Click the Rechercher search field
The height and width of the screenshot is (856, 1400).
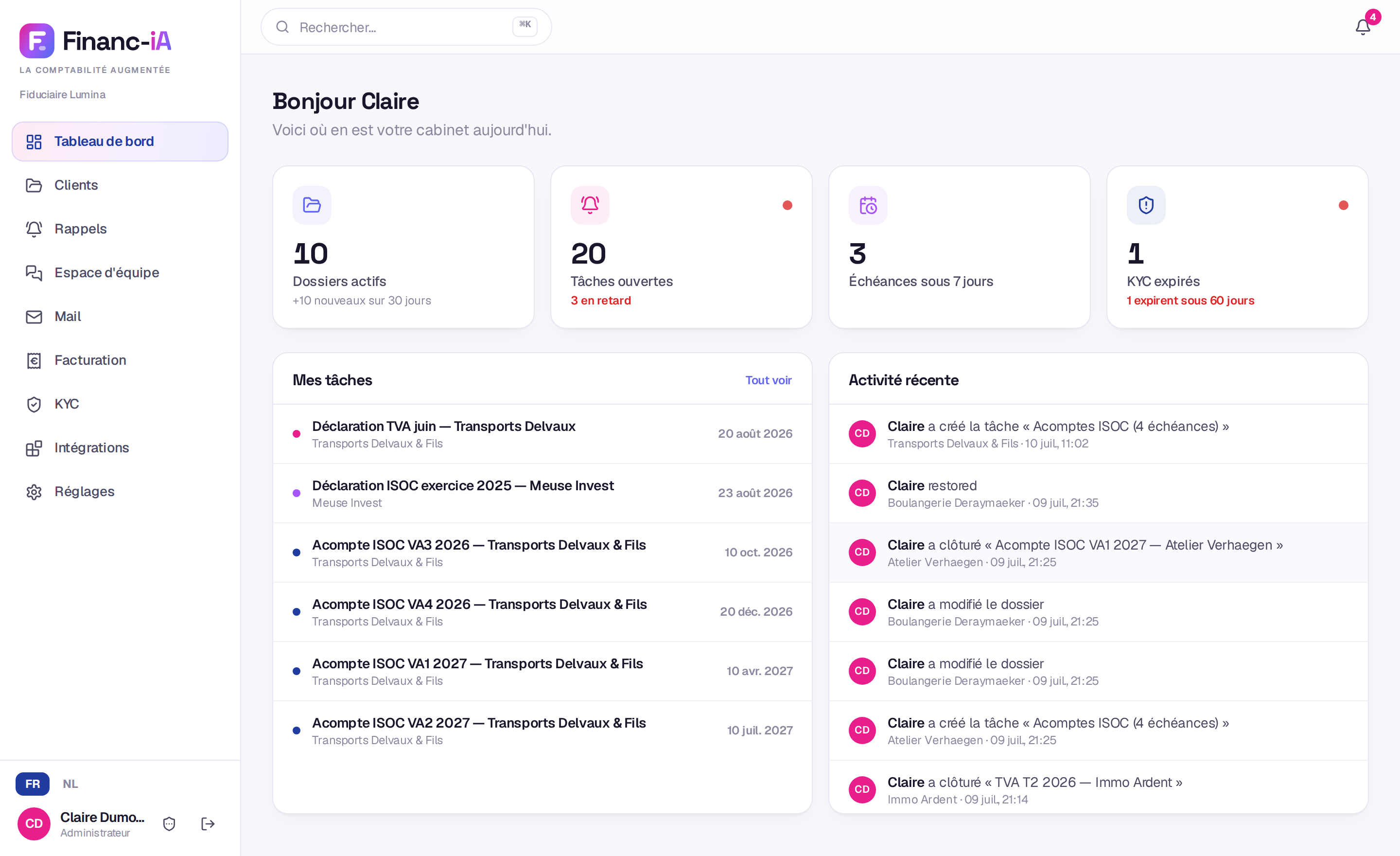tap(406, 27)
